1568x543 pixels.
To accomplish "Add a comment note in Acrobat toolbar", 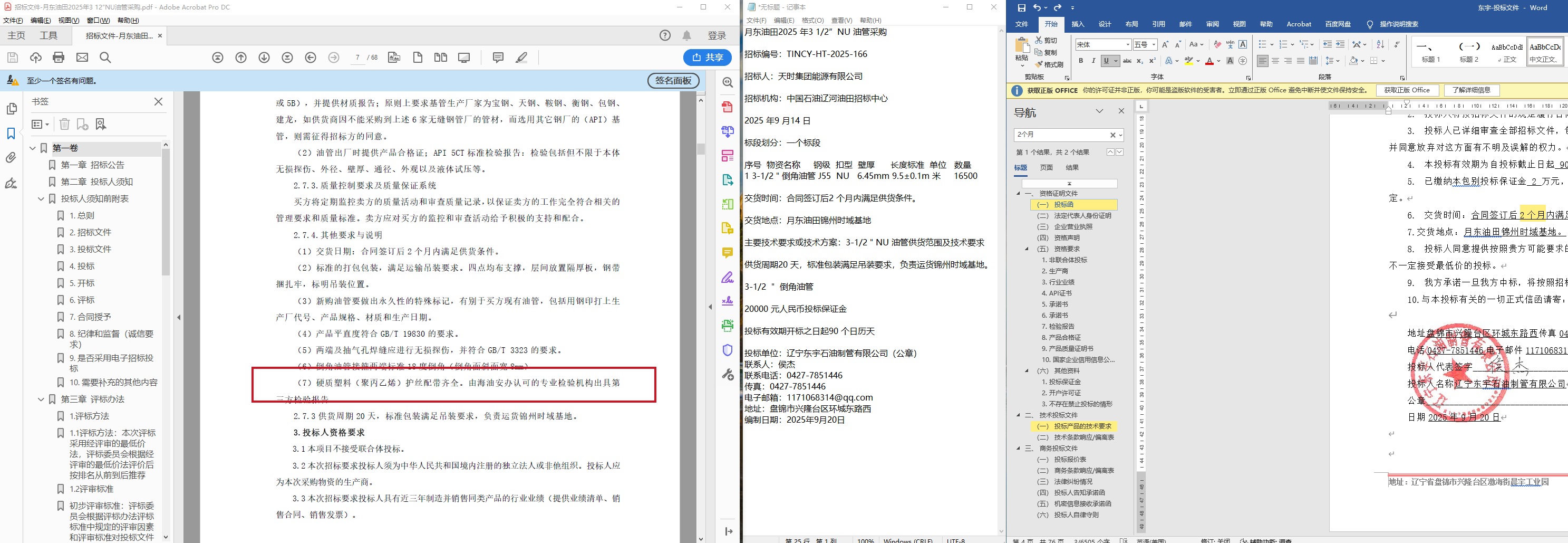I will pos(498,58).
